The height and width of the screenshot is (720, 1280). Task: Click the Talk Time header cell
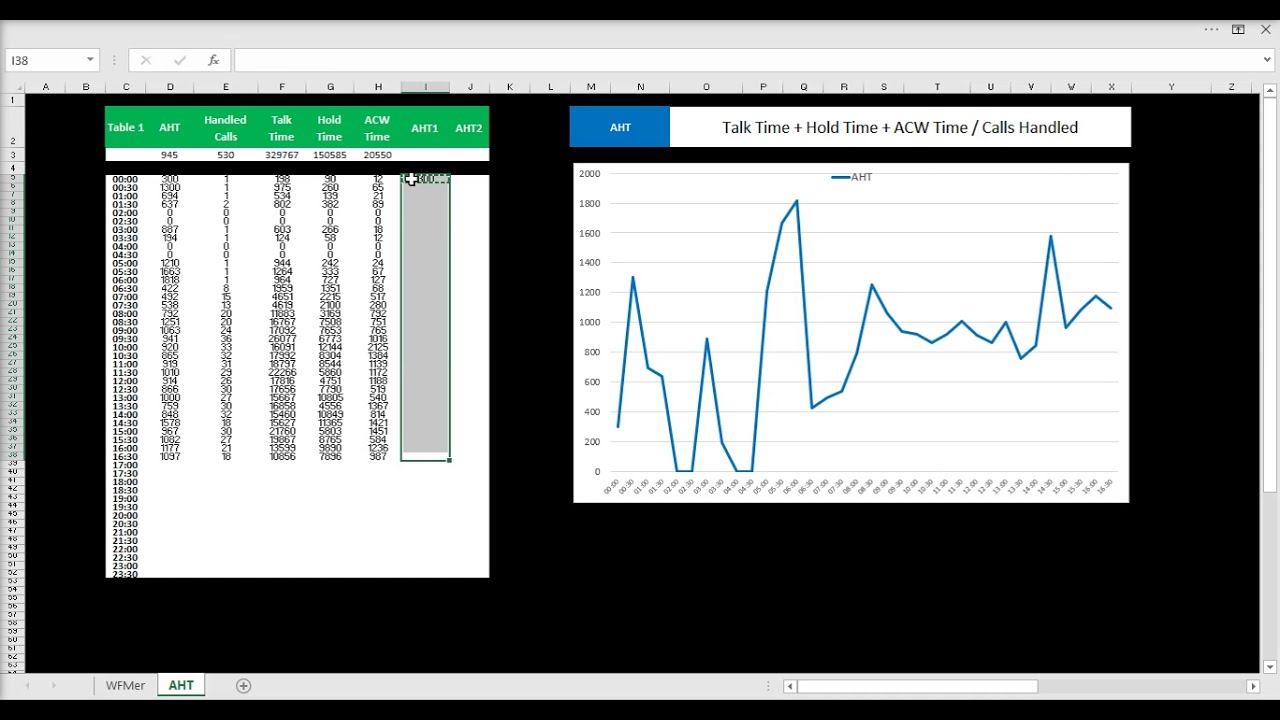pos(281,128)
